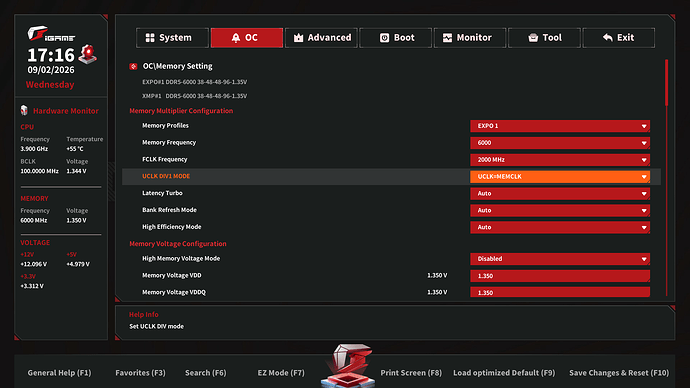Click the iGame logo in the sidebar
The height and width of the screenshot is (388, 690).
51,34
